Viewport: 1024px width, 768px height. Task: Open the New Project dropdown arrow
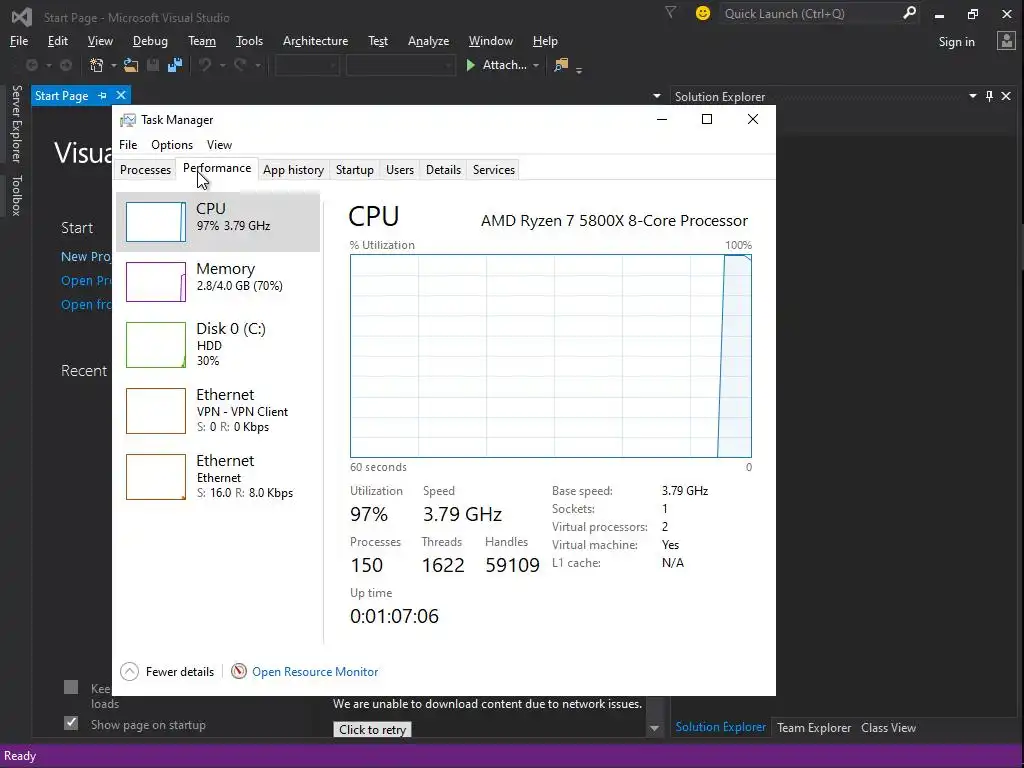(113, 65)
